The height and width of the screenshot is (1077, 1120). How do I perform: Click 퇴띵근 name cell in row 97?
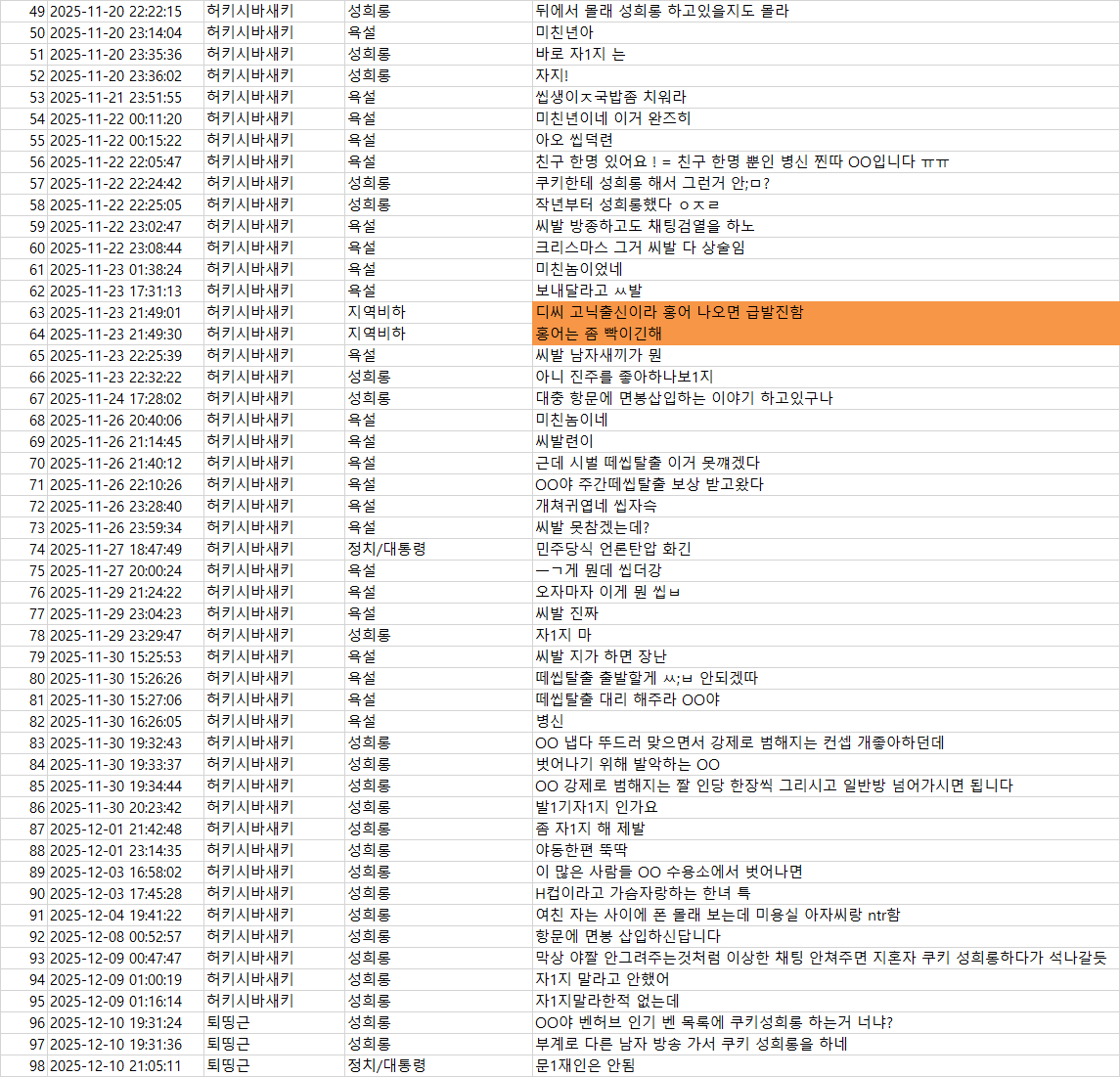point(274,1044)
